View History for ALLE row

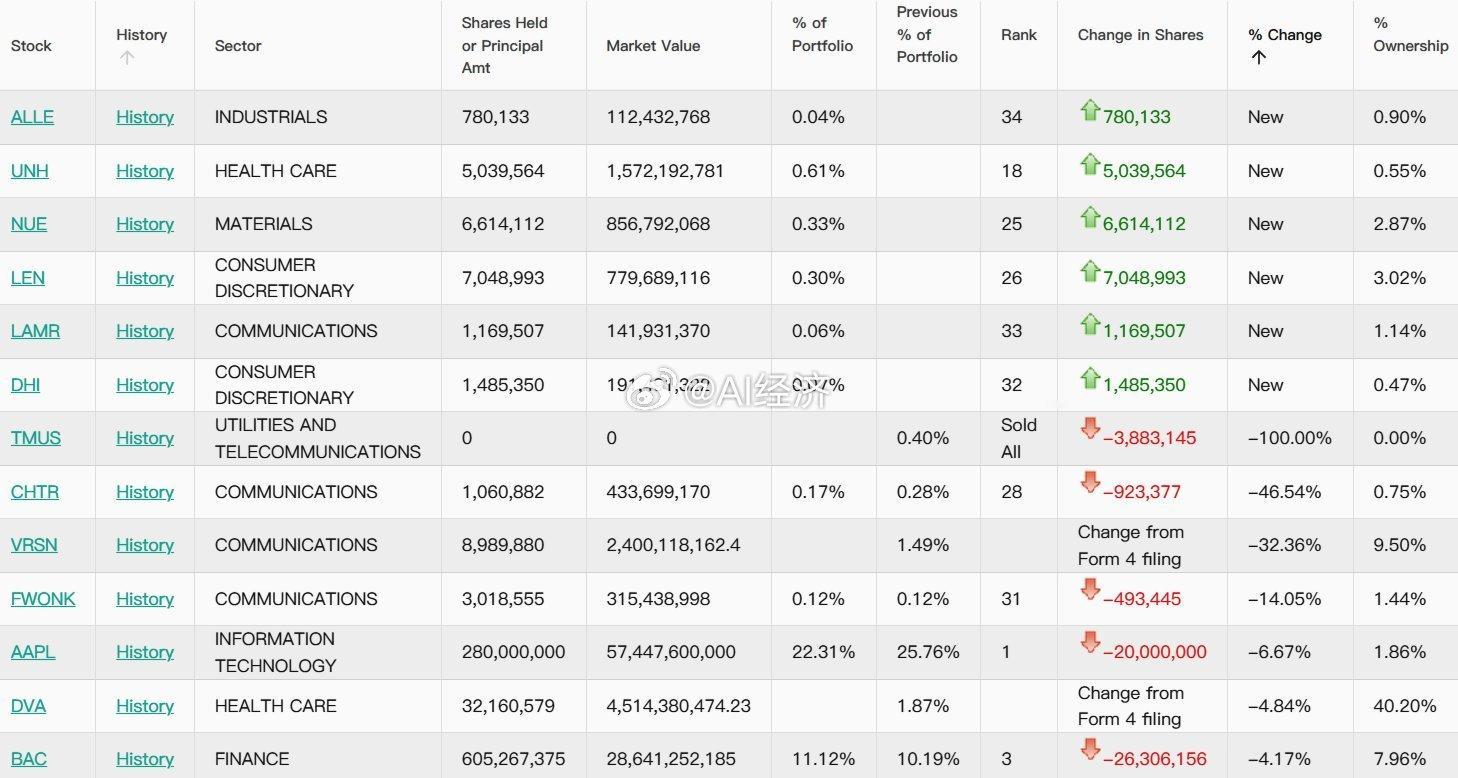145,117
